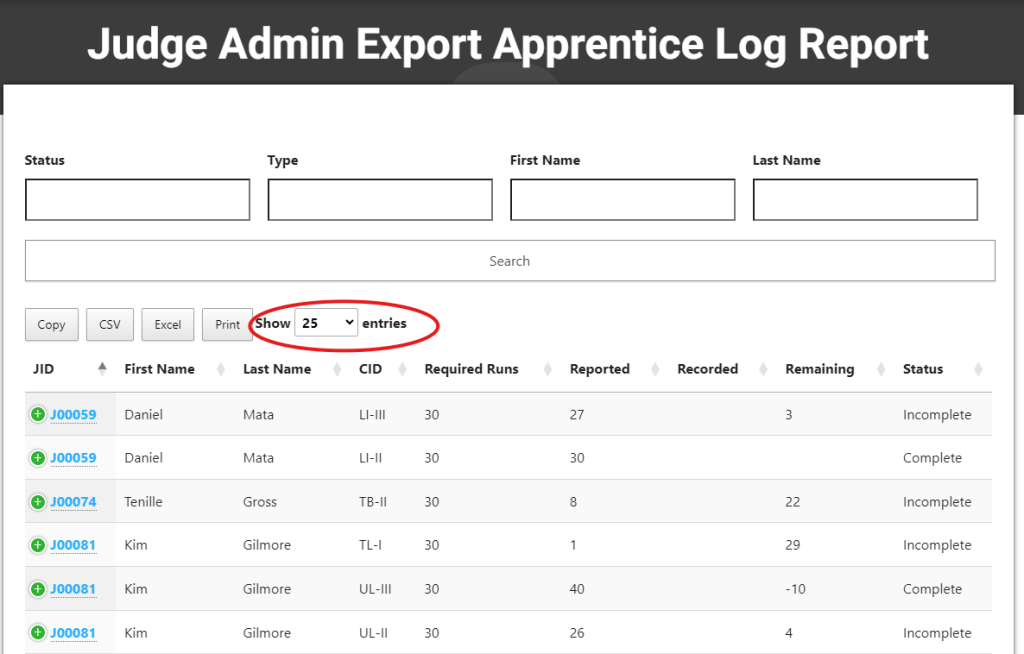
Task: Focus the Status filter input field
Action: click(137, 200)
